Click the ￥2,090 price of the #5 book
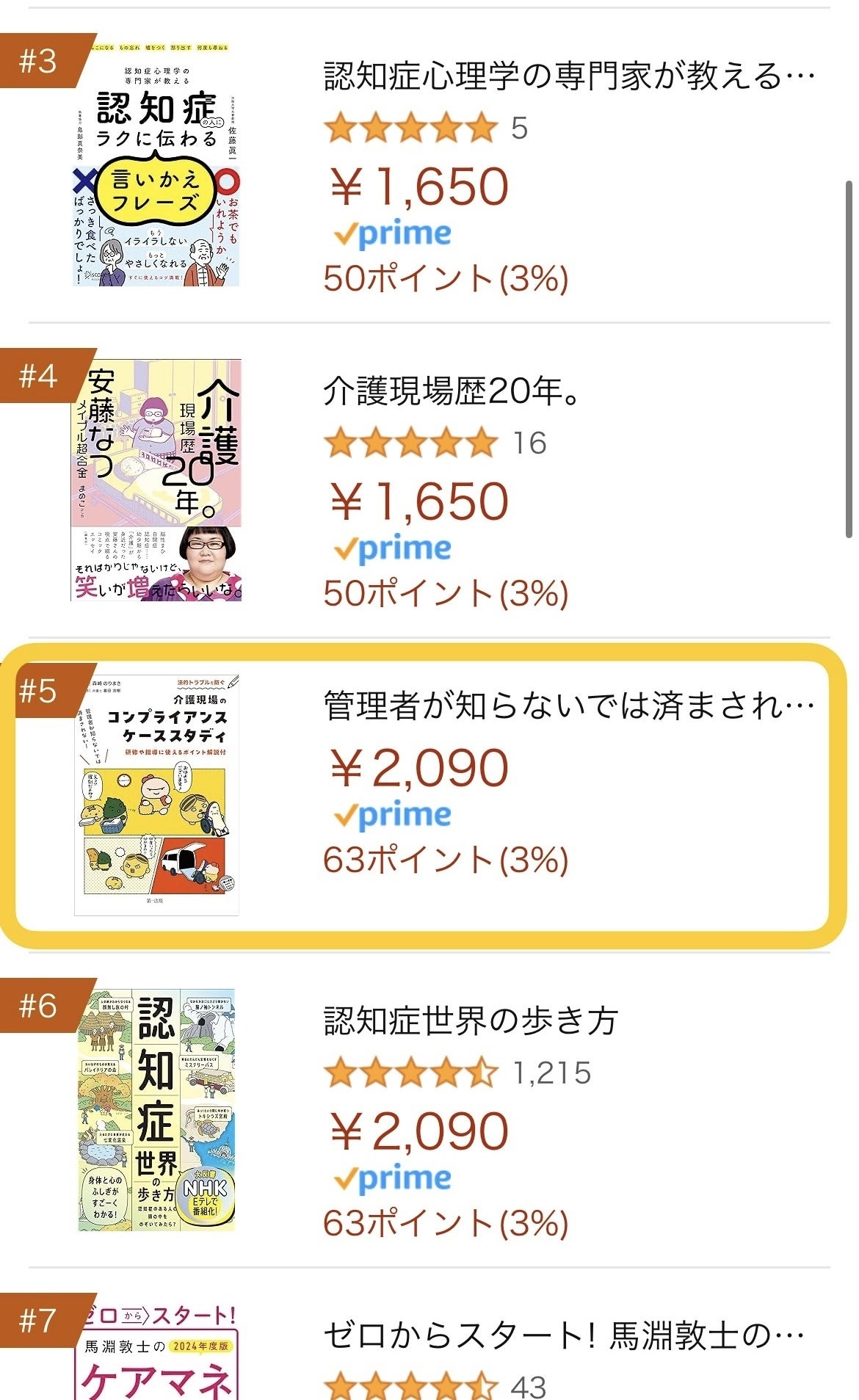The height and width of the screenshot is (1400, 859). pyautogui.click(x=419, y=768)
